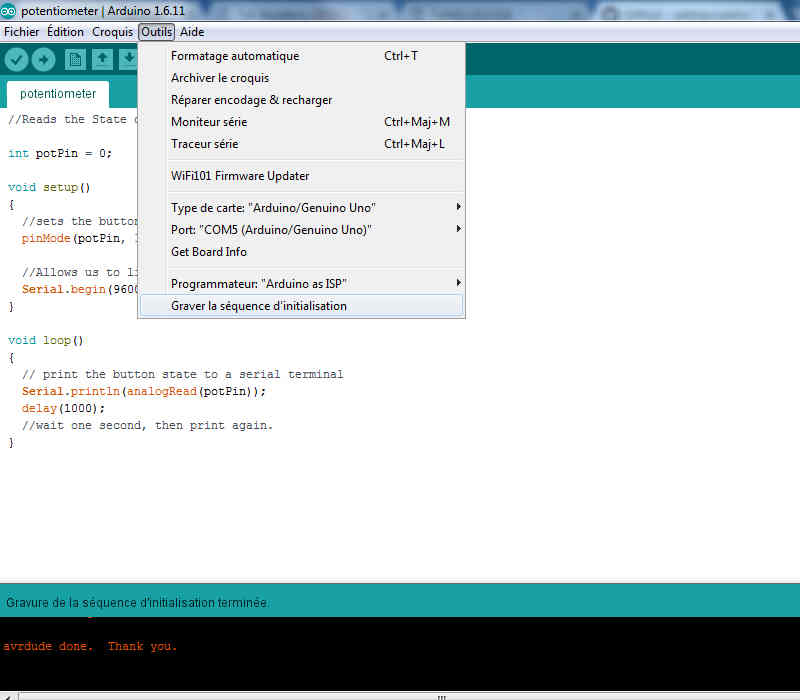800x700 pixels.
Task: Click the Serial.println(analogRead(potPin)) line
Action: (x=144, y=391)
